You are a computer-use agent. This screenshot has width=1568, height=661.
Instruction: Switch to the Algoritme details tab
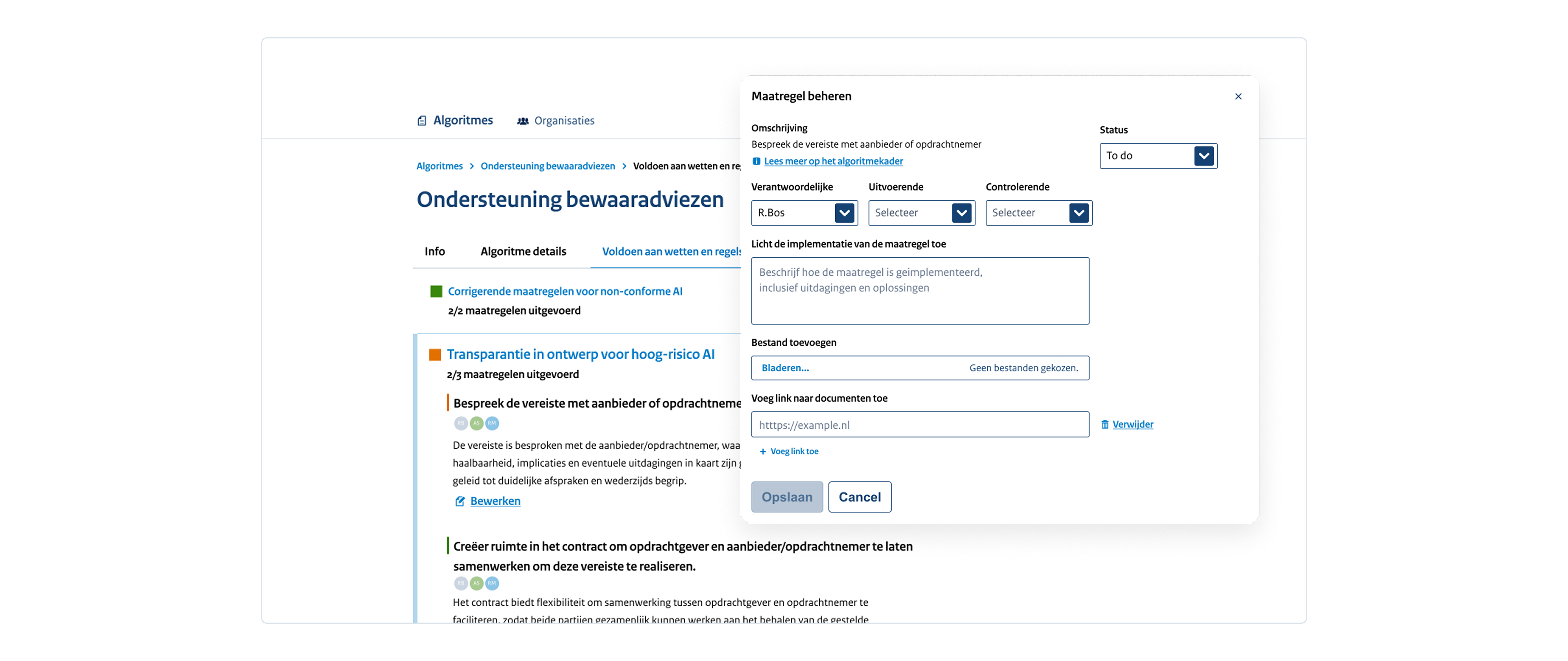pos(523,252)
